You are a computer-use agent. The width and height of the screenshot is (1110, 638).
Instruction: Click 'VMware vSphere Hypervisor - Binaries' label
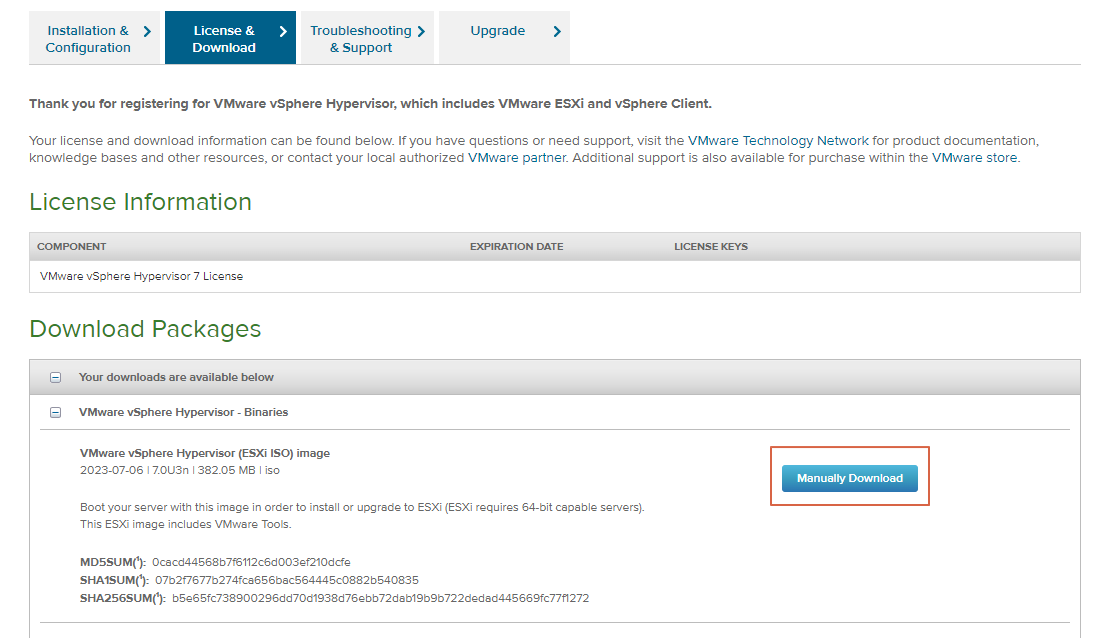(183, 412)
